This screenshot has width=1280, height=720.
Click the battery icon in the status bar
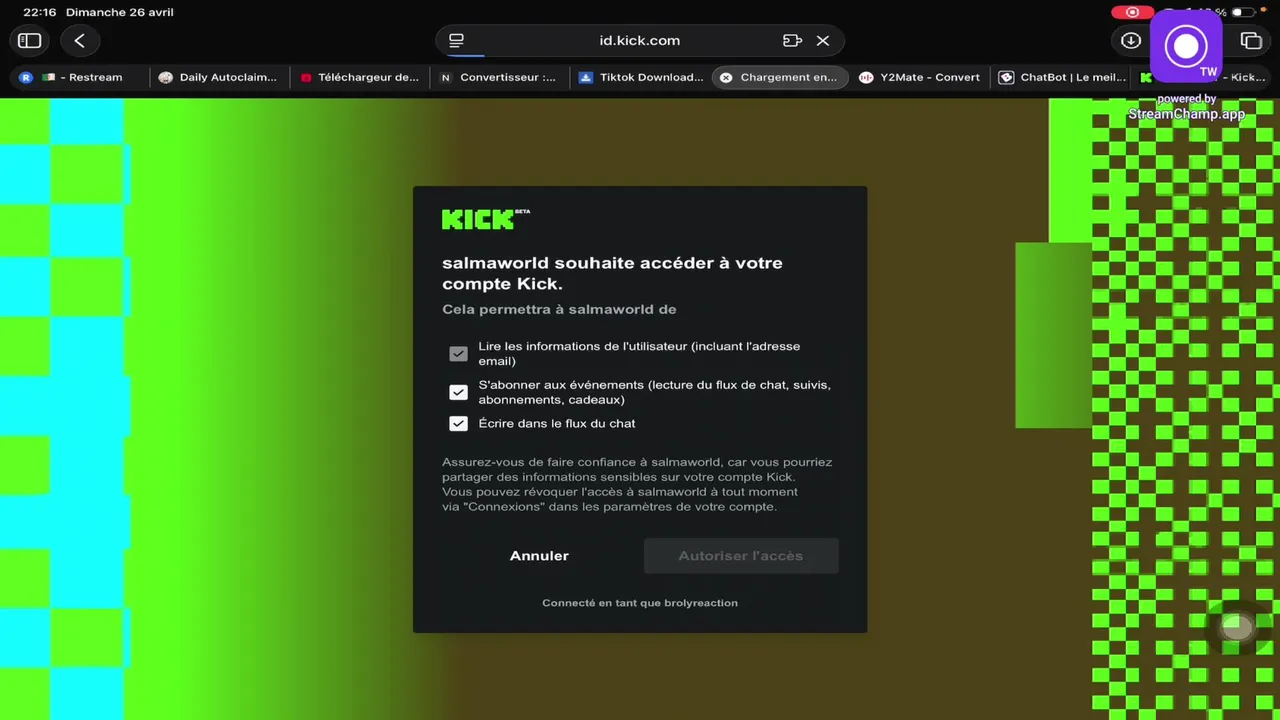pos(1243,12)
